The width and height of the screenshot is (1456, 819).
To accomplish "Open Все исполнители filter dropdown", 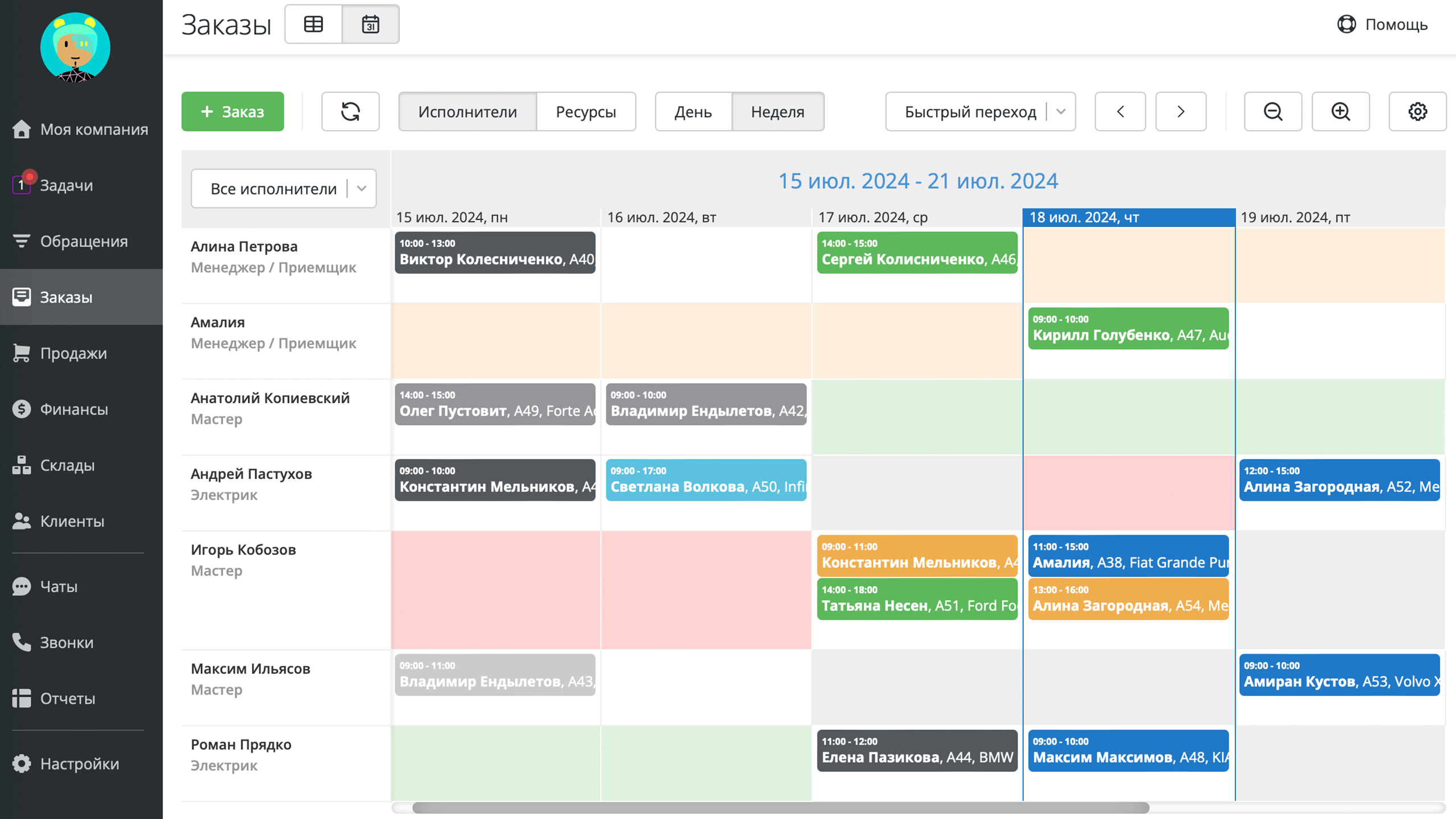I will [283, 188].
